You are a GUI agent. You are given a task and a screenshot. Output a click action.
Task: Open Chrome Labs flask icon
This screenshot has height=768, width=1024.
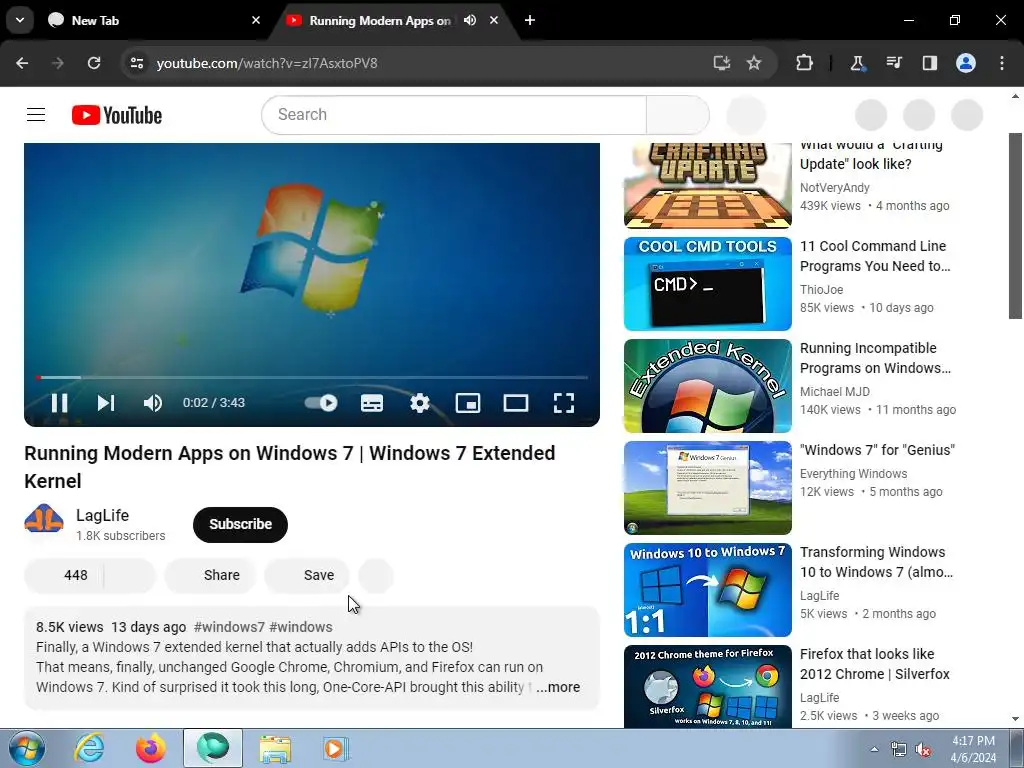pos(857,63)
